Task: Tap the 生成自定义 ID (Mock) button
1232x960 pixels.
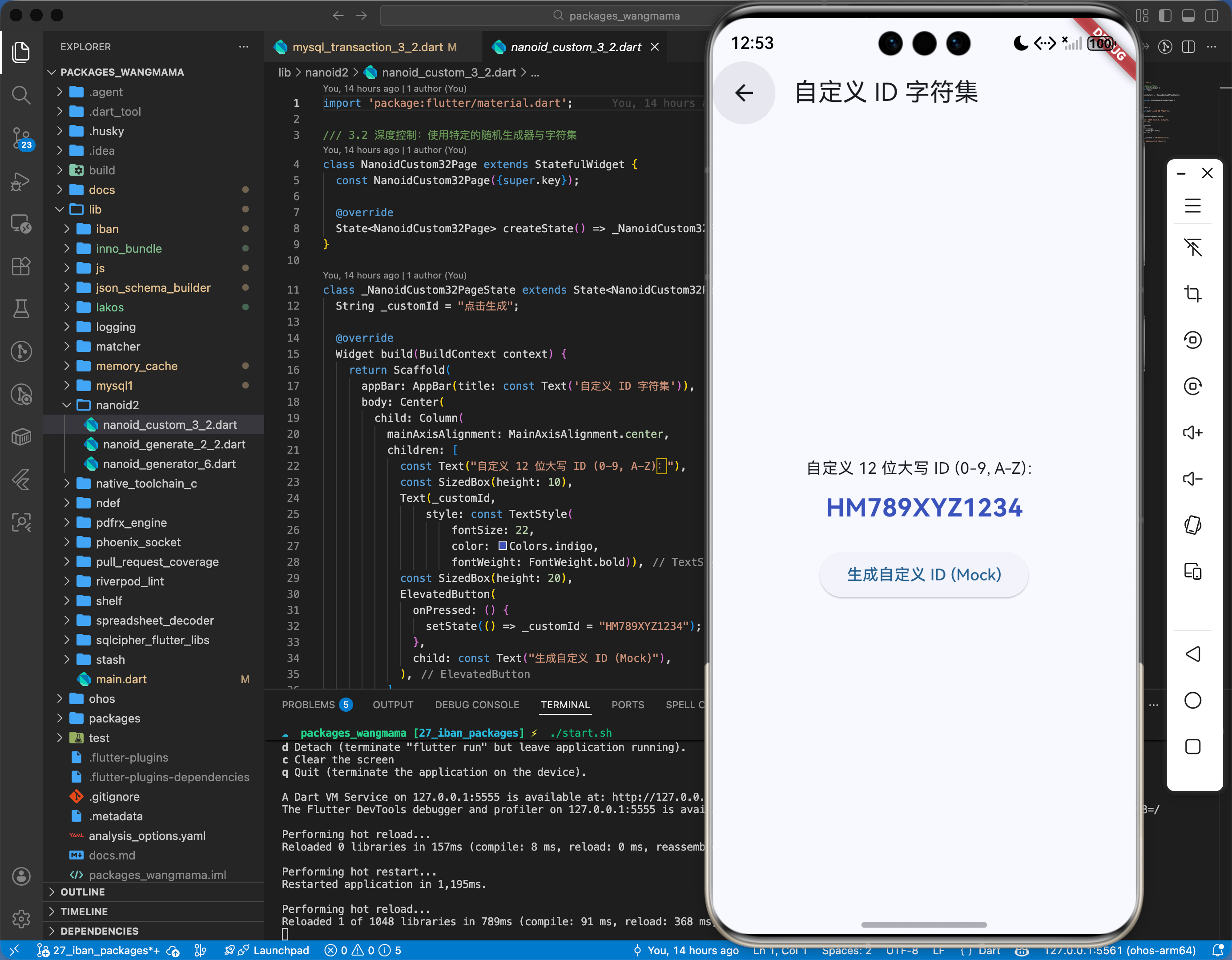Action: click(x=923, y=575)
